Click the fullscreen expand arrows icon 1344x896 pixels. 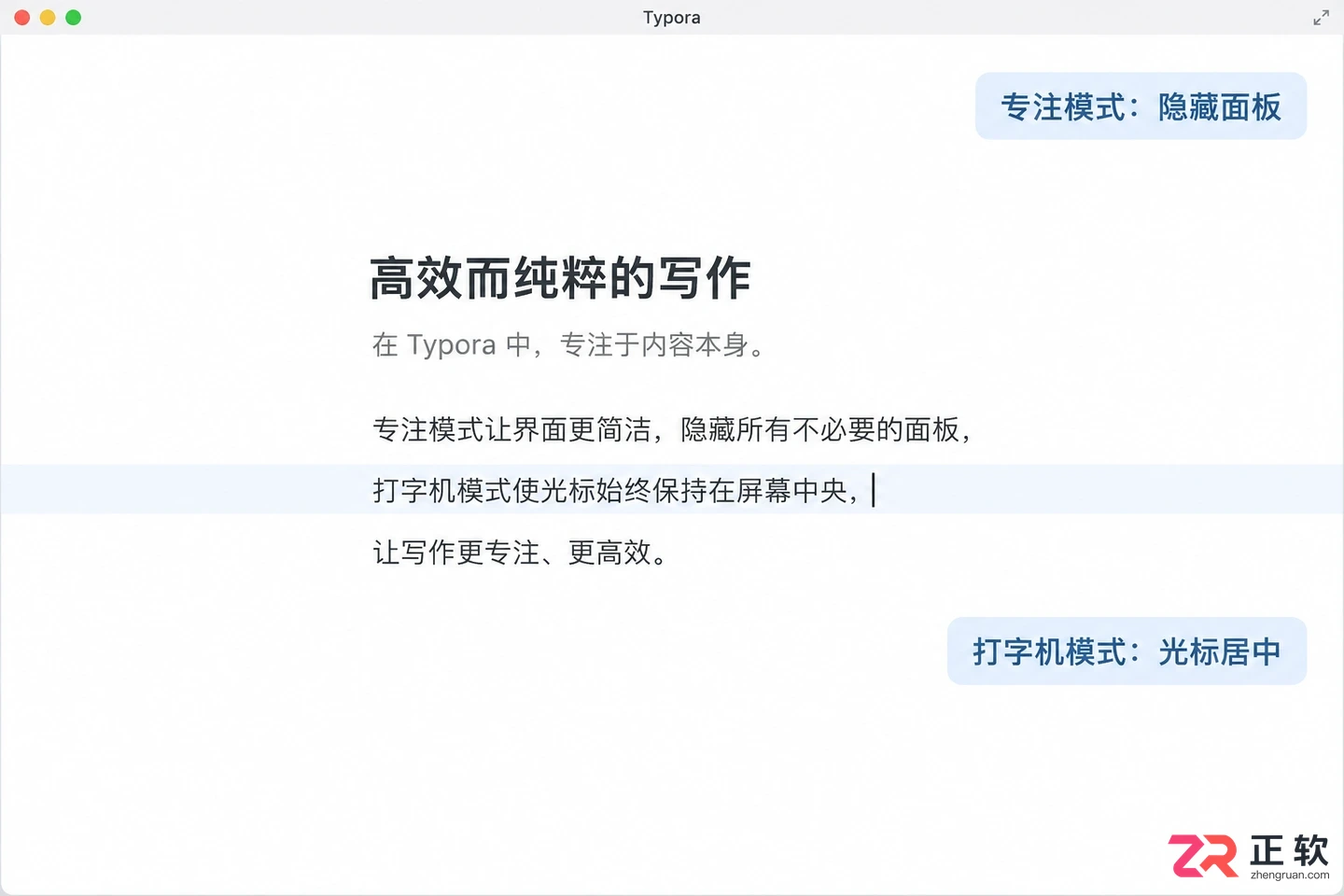pyautogui.click(x=1321, y=18)
